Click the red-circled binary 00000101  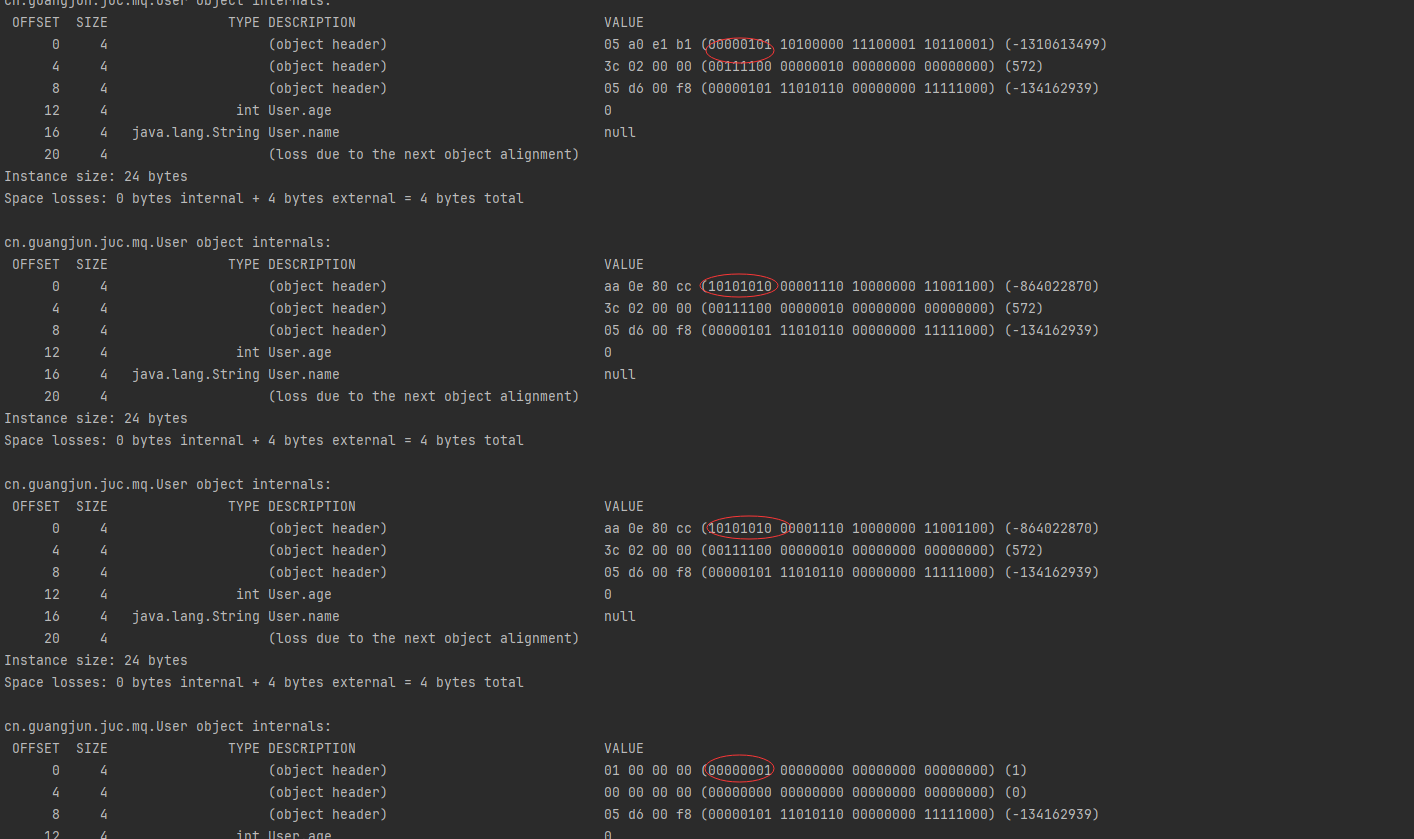(739, 45)
